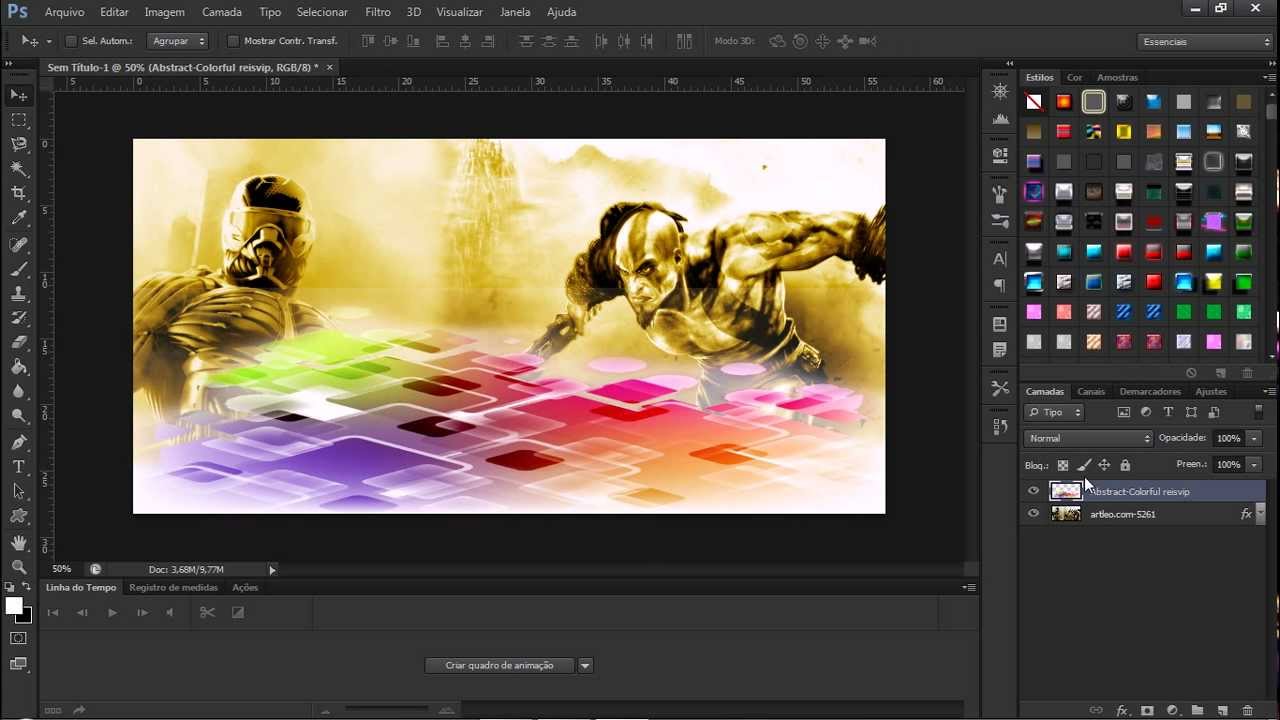The width and height of the screenshot is (1280, 720).
Task: Select the Dodge tool
Action: pos(19,416)
